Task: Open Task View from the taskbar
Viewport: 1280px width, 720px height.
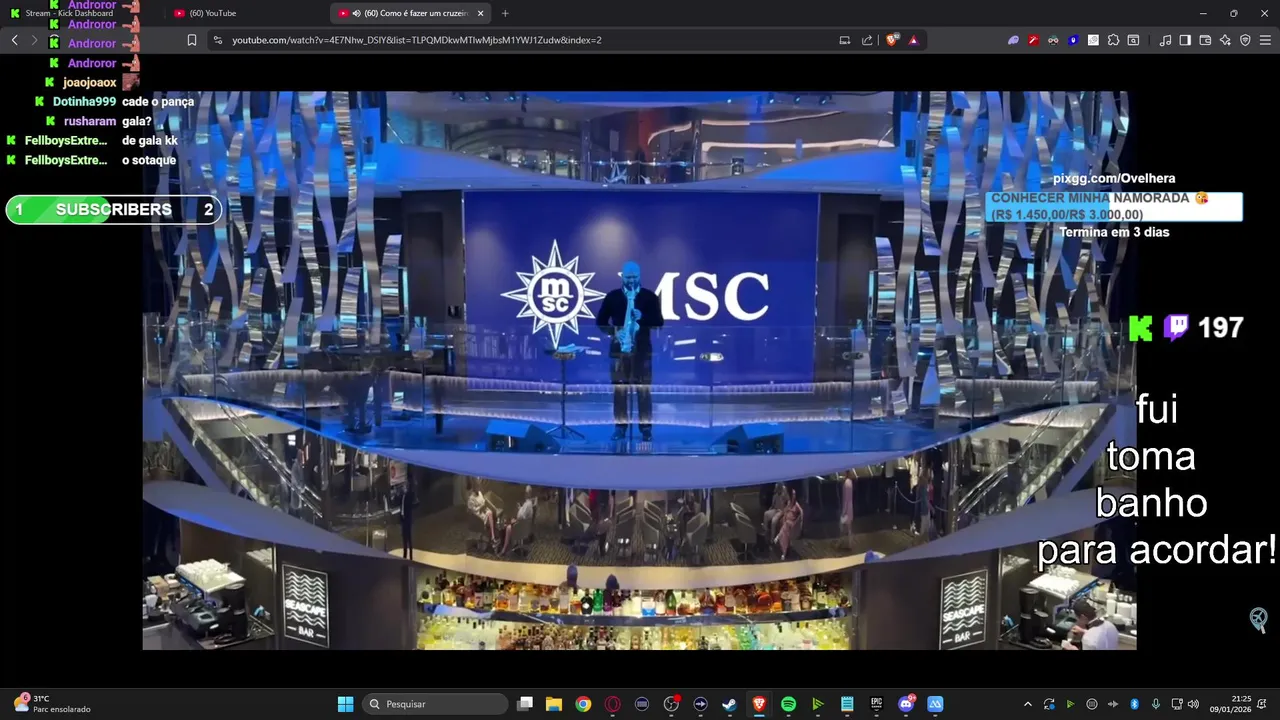Action: (525, 704)
